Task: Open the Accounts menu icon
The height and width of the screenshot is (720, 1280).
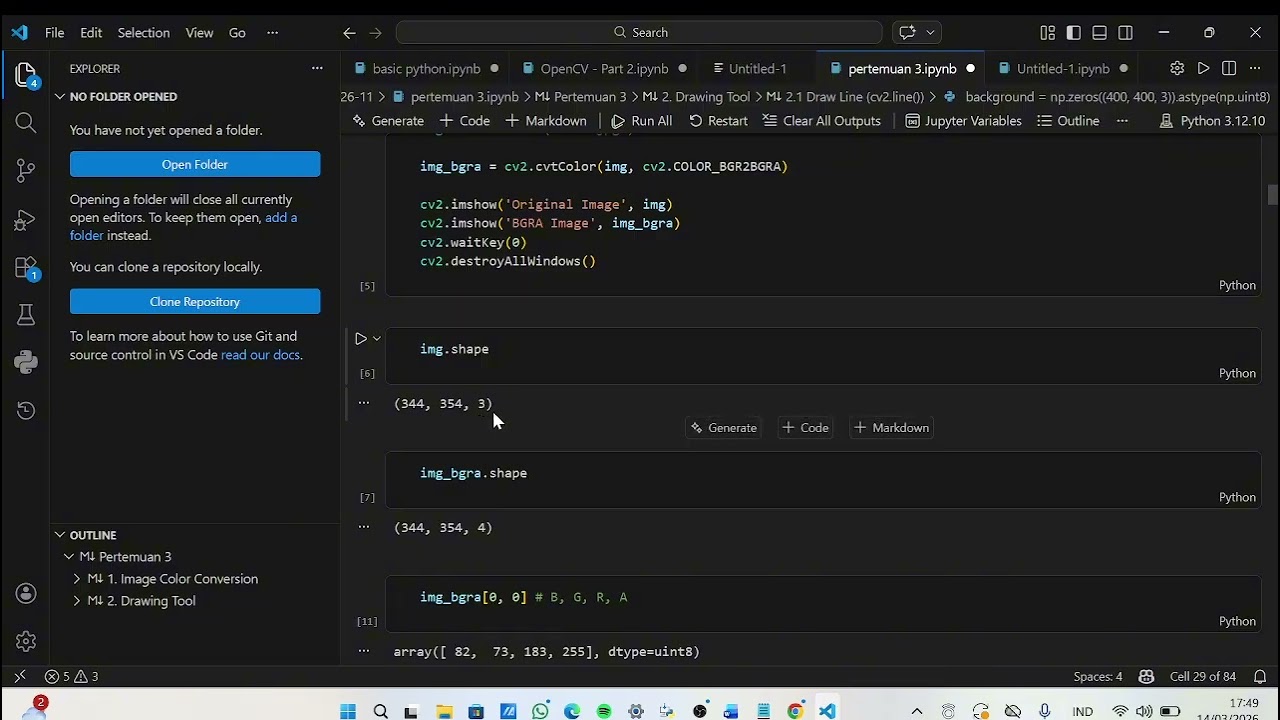Action: pos(26,593)
